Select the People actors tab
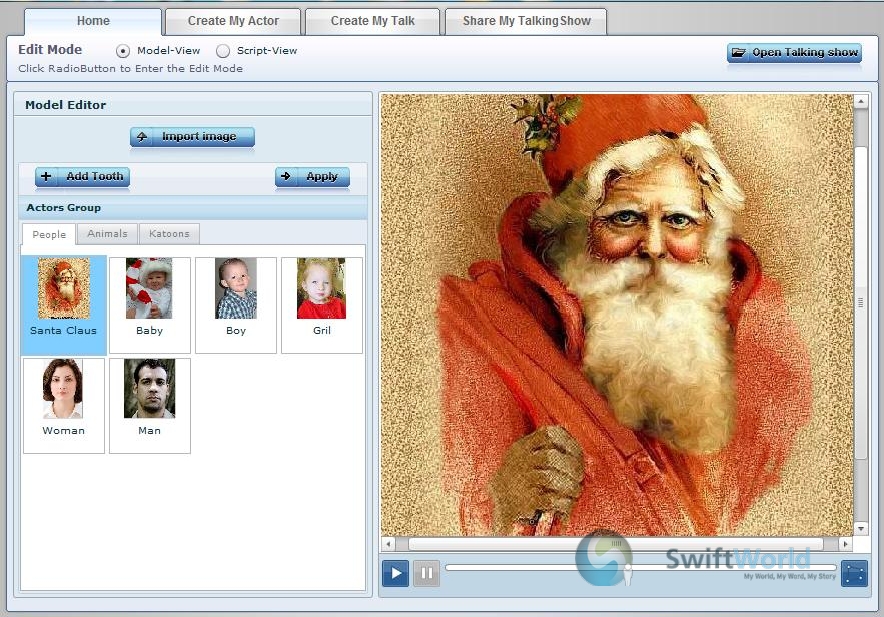The image size is (884, 617). (x=49, y=234)
